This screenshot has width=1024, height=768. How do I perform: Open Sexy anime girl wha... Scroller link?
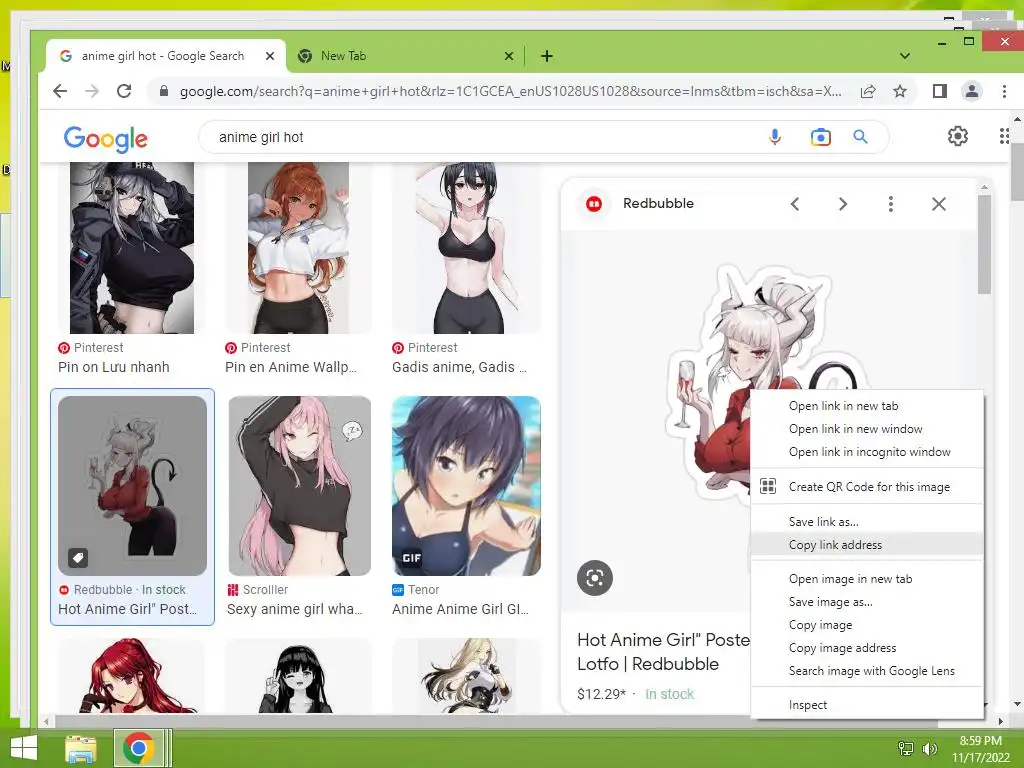pyautogui.click(x=294, y=609)
